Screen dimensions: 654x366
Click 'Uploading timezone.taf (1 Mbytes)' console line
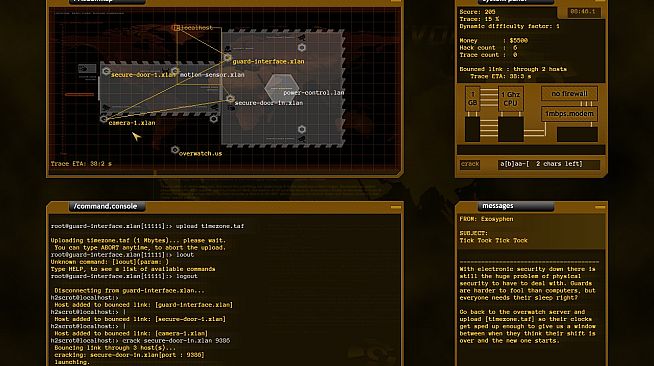[138, 241]
